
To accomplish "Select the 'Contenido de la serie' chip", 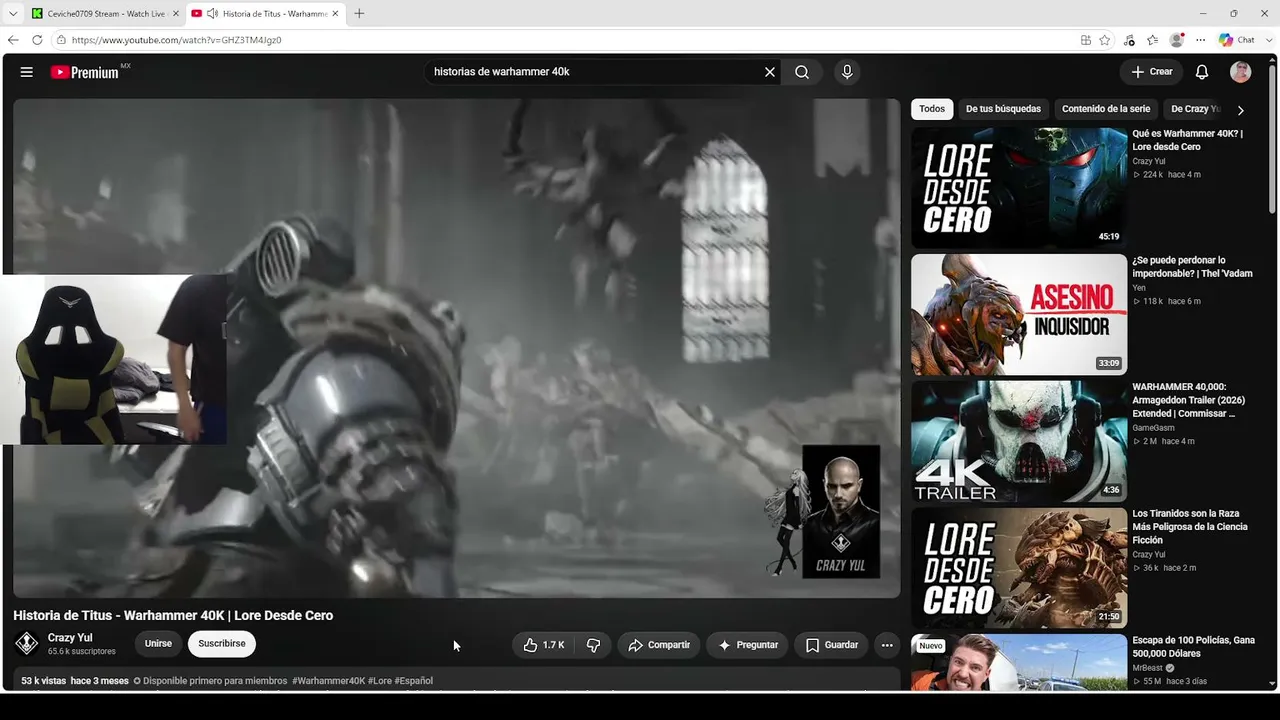I will pyautogui.click(x=1106, y=109).
